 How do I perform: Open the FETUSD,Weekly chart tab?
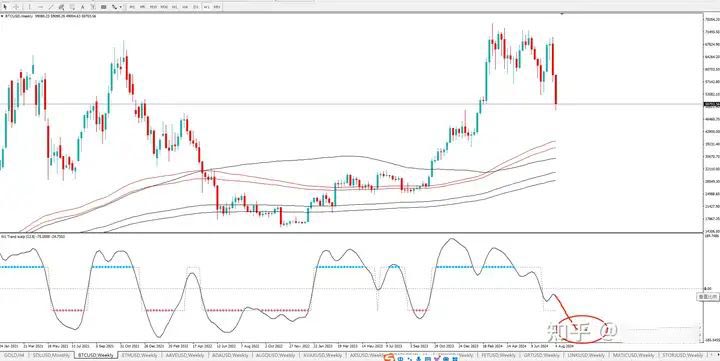coord(498,355)
